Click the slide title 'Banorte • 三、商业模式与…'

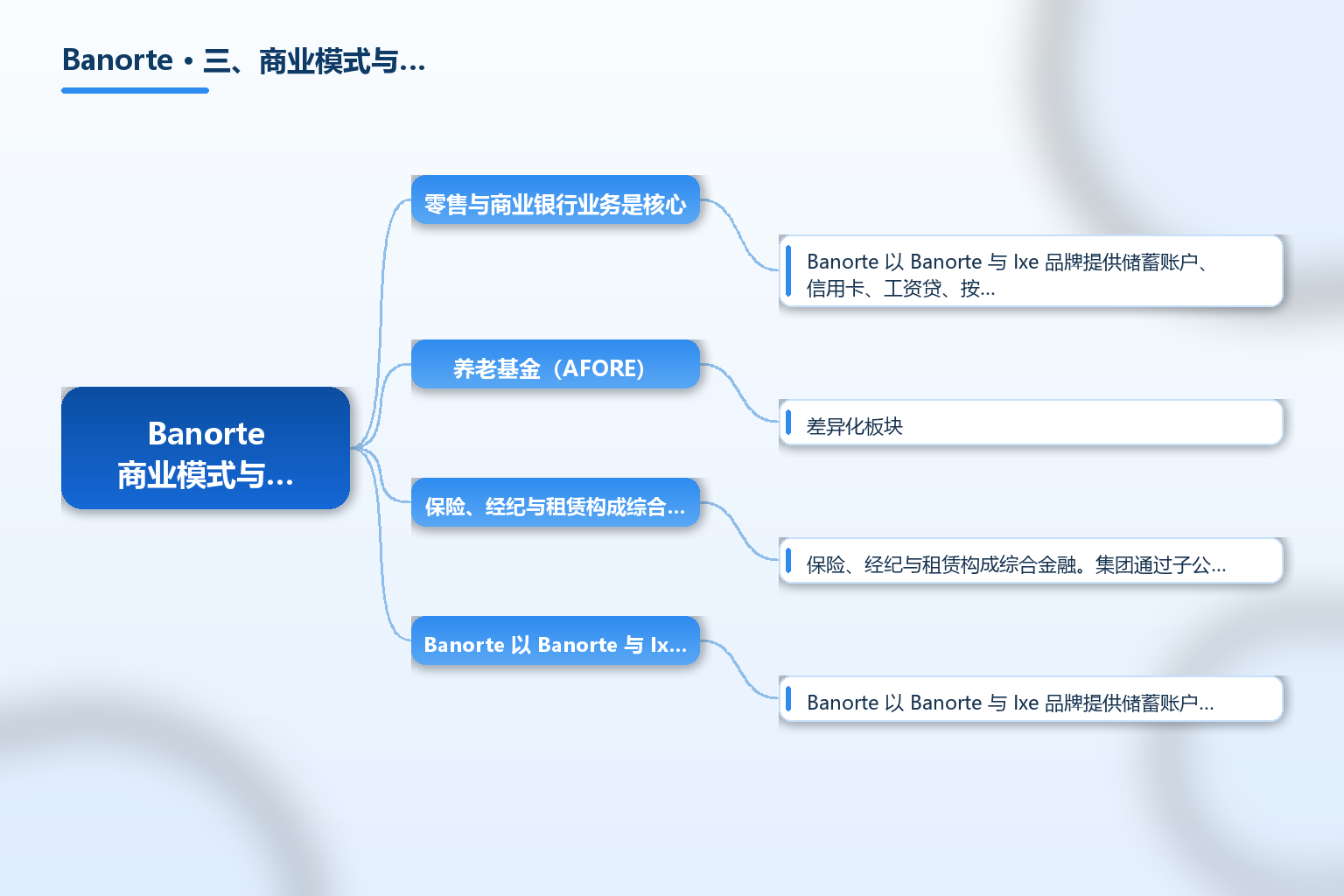pos(243,60)
